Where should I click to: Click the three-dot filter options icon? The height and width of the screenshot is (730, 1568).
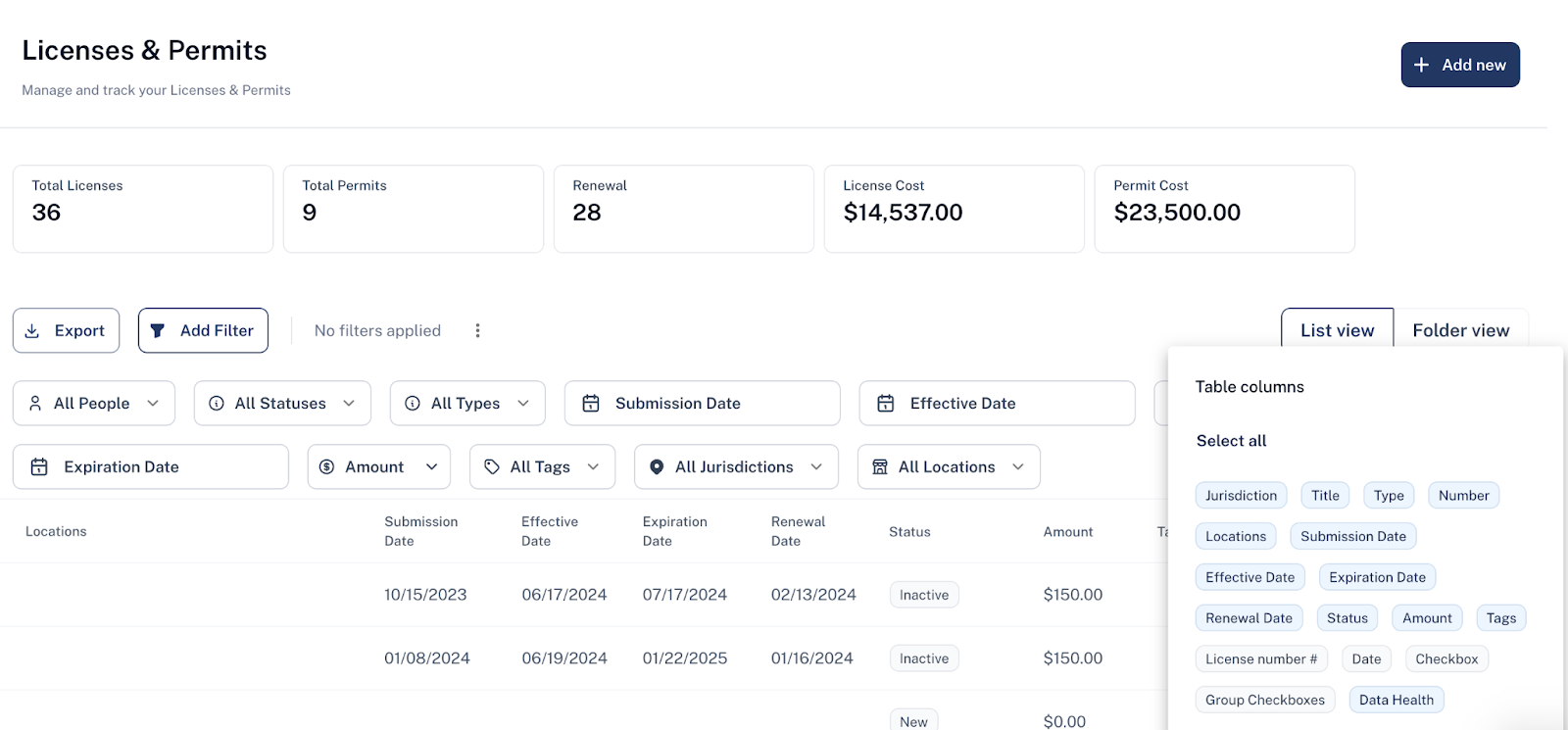coord(477,331)
